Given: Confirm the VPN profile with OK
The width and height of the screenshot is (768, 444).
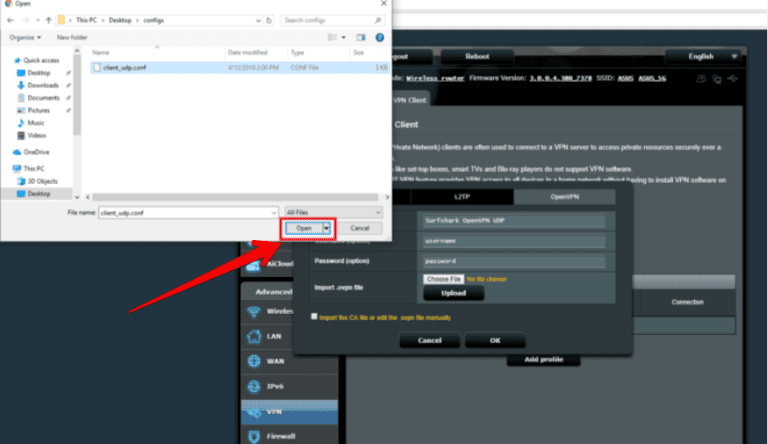Looking at the screenshot, I should pos(495,340).
